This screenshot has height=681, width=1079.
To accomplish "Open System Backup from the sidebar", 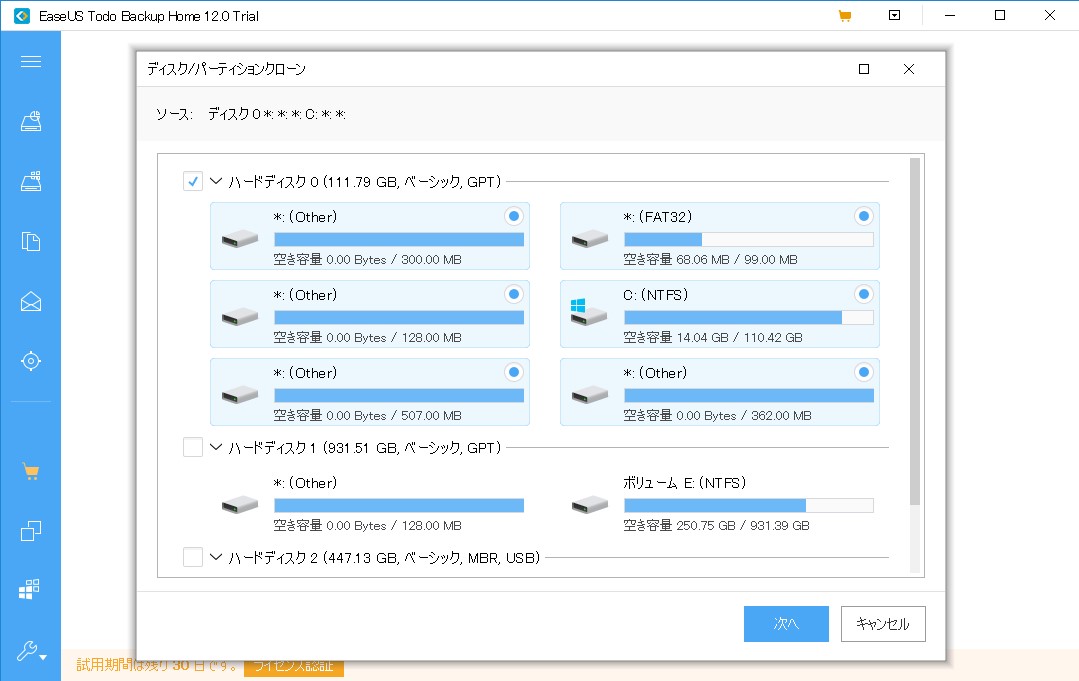I will tap(30, 181).
